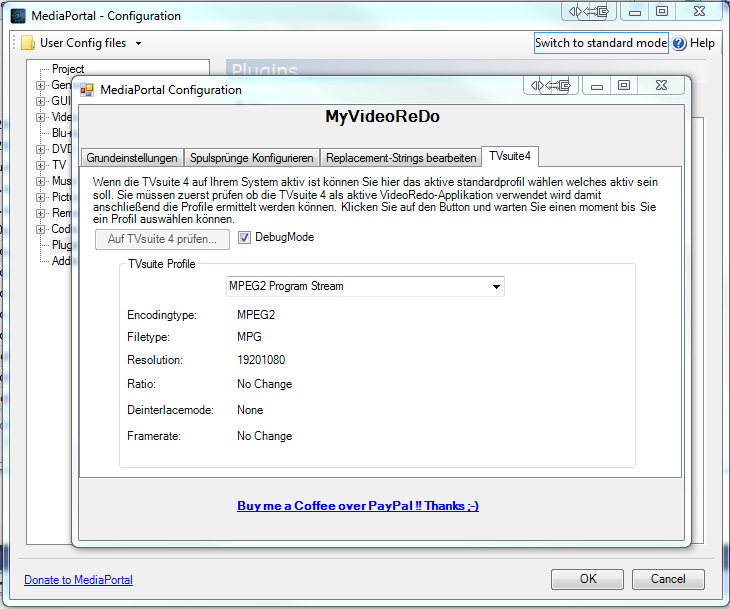
Task: Select the Blu-ray tree item
Action: tap(61, 133)
